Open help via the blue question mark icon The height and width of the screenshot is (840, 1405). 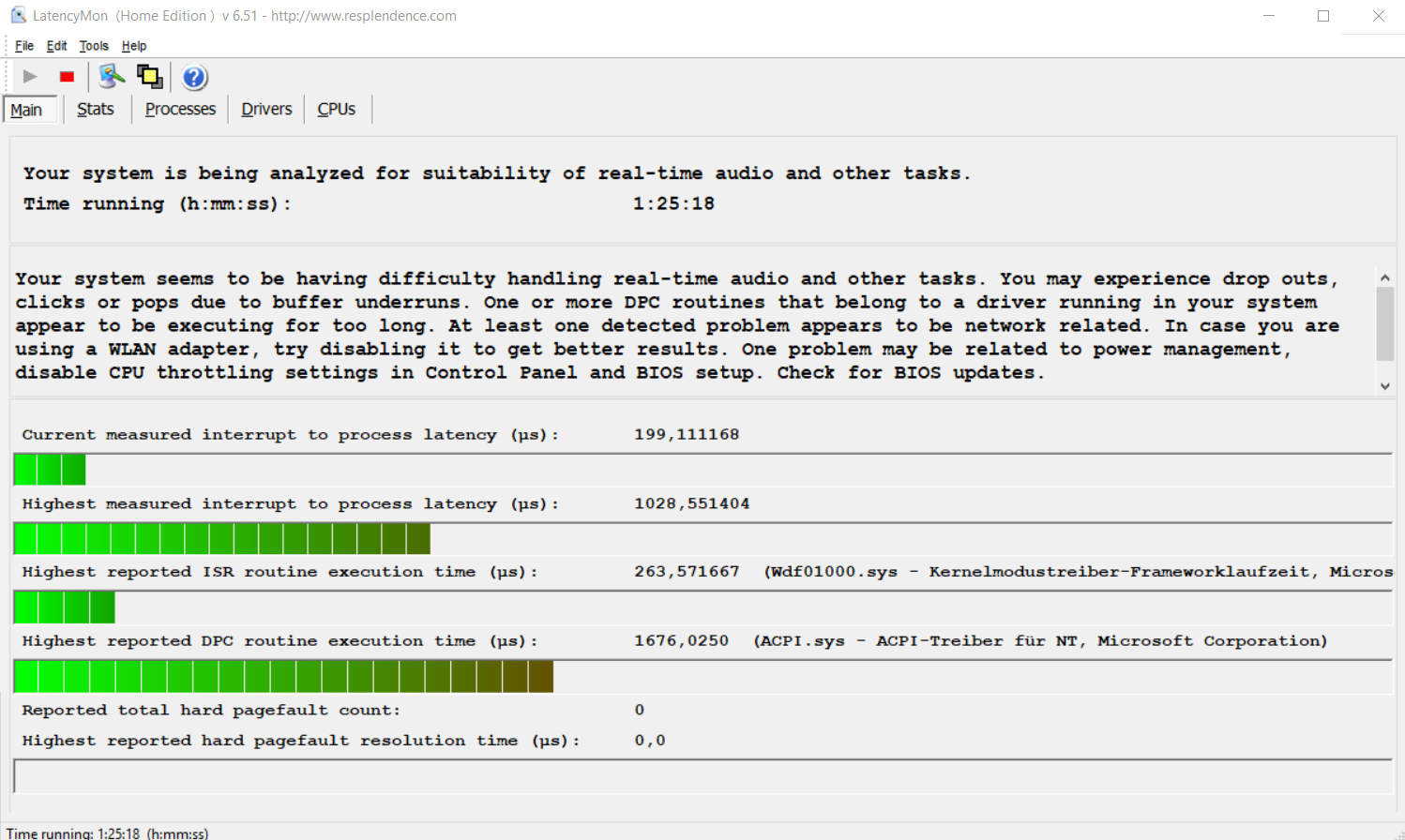tap(194, 77)
